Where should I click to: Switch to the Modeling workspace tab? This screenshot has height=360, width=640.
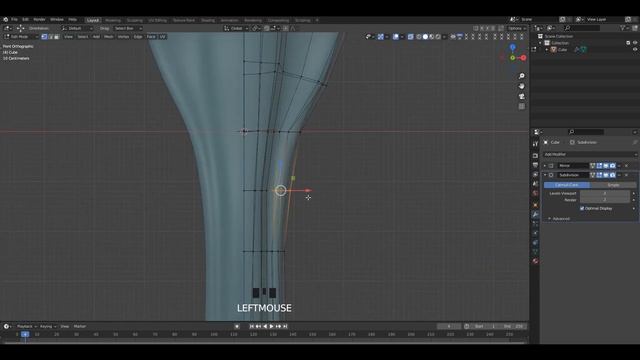113,20
